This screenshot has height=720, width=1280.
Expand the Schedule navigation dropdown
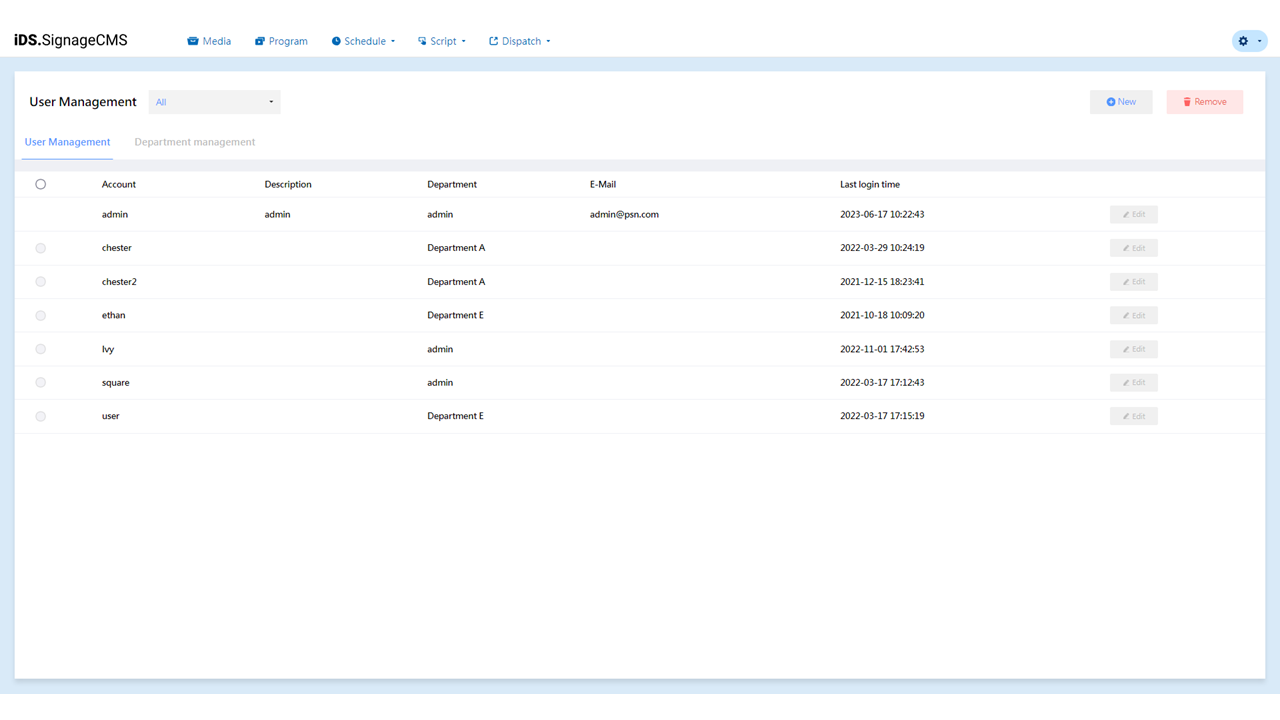[x=363, y=41]
